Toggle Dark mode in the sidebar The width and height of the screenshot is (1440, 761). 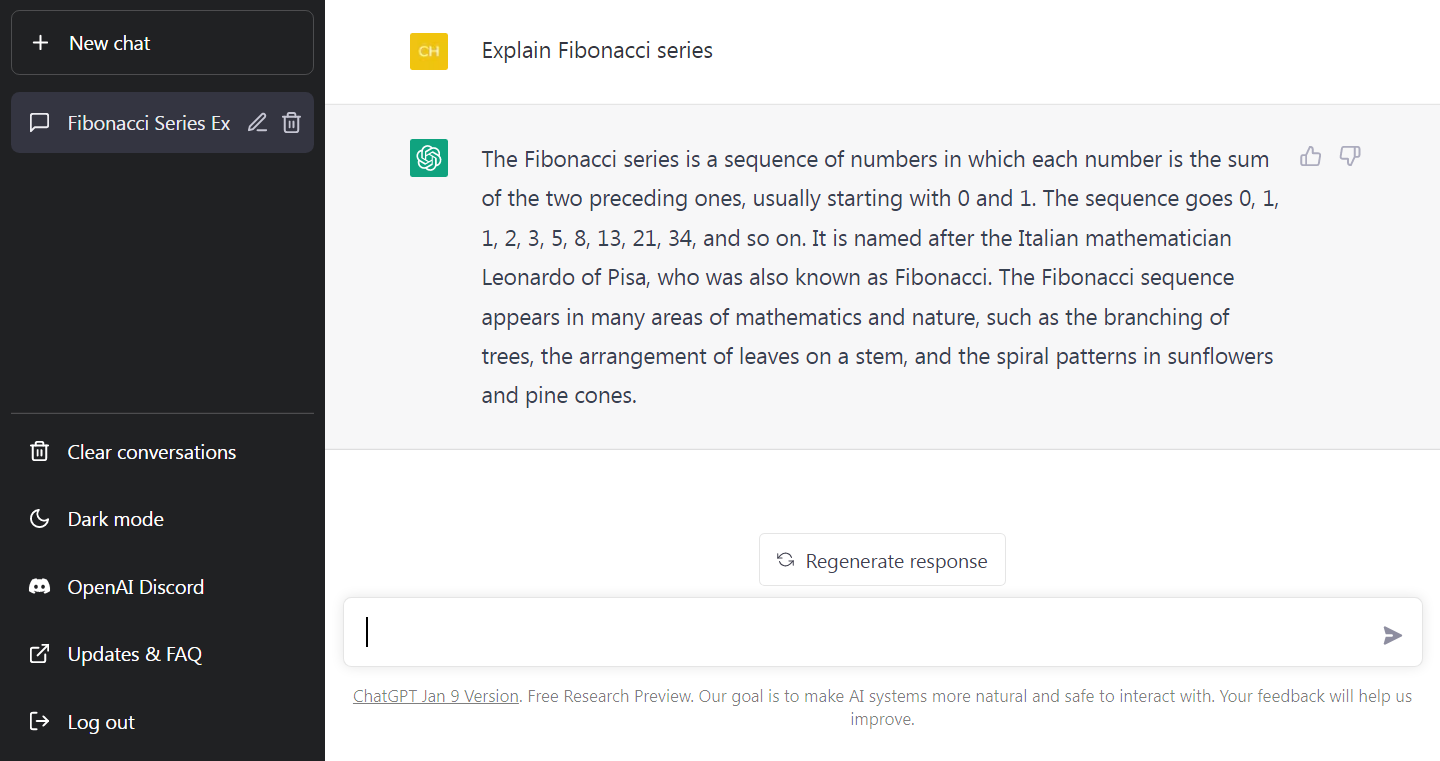click(x=115, y=519)
